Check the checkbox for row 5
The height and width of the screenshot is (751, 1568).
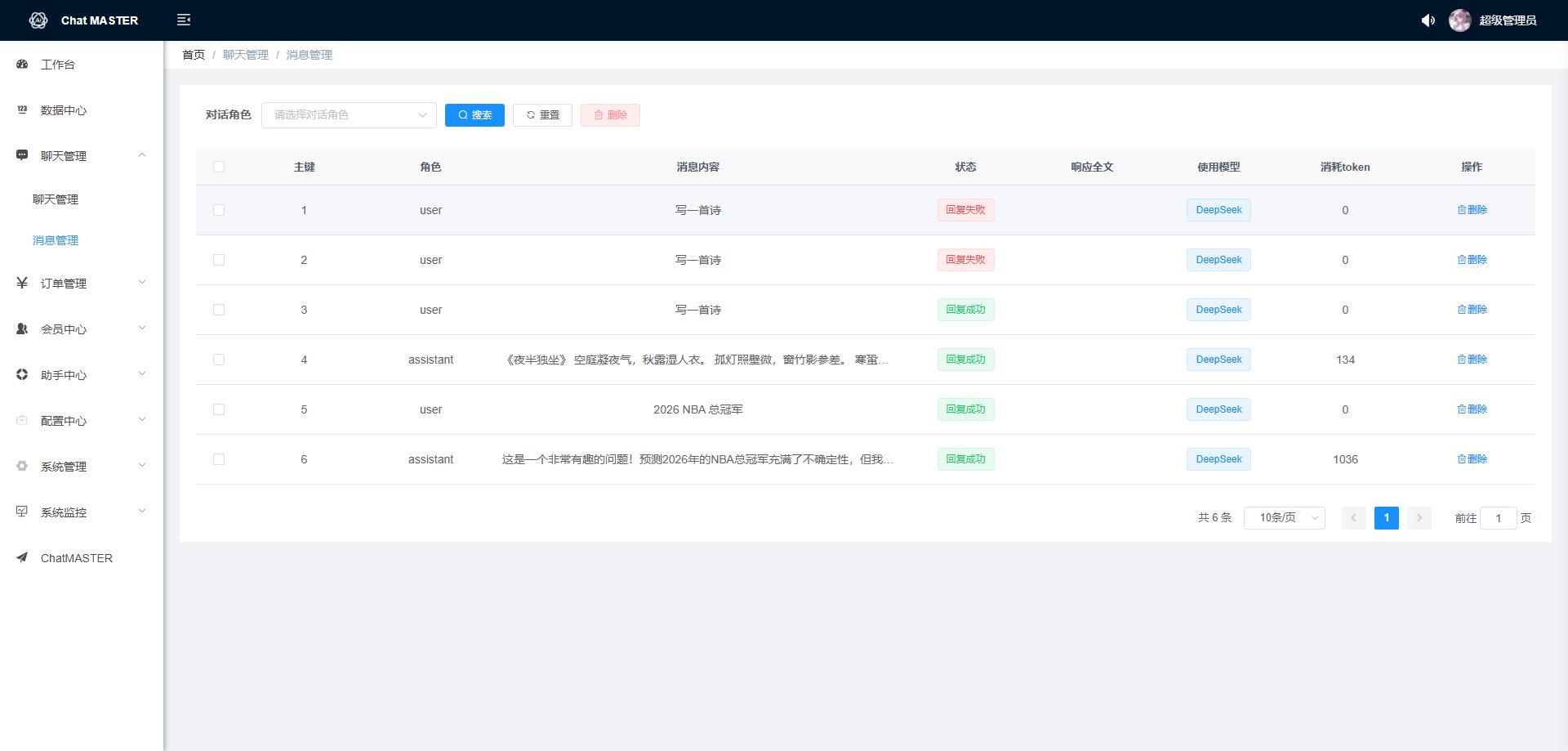point(219,409)
